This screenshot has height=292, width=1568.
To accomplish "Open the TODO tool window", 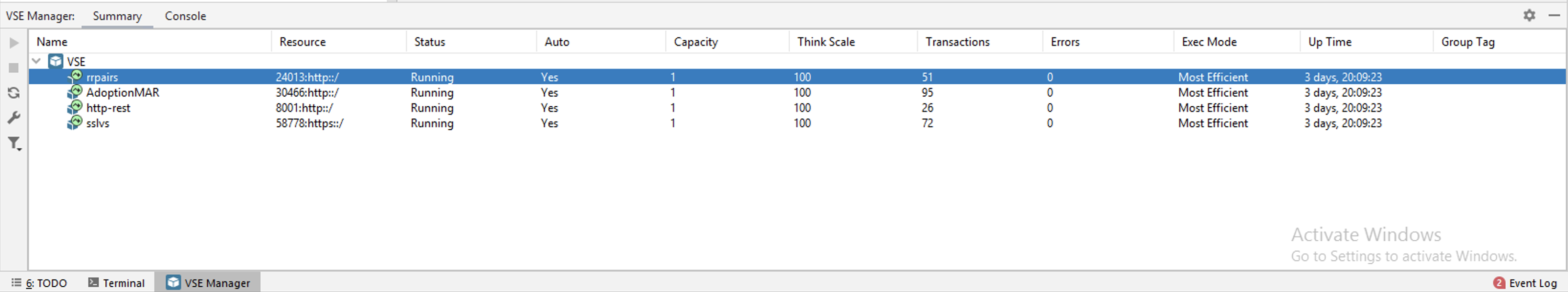I will [39, 283].
